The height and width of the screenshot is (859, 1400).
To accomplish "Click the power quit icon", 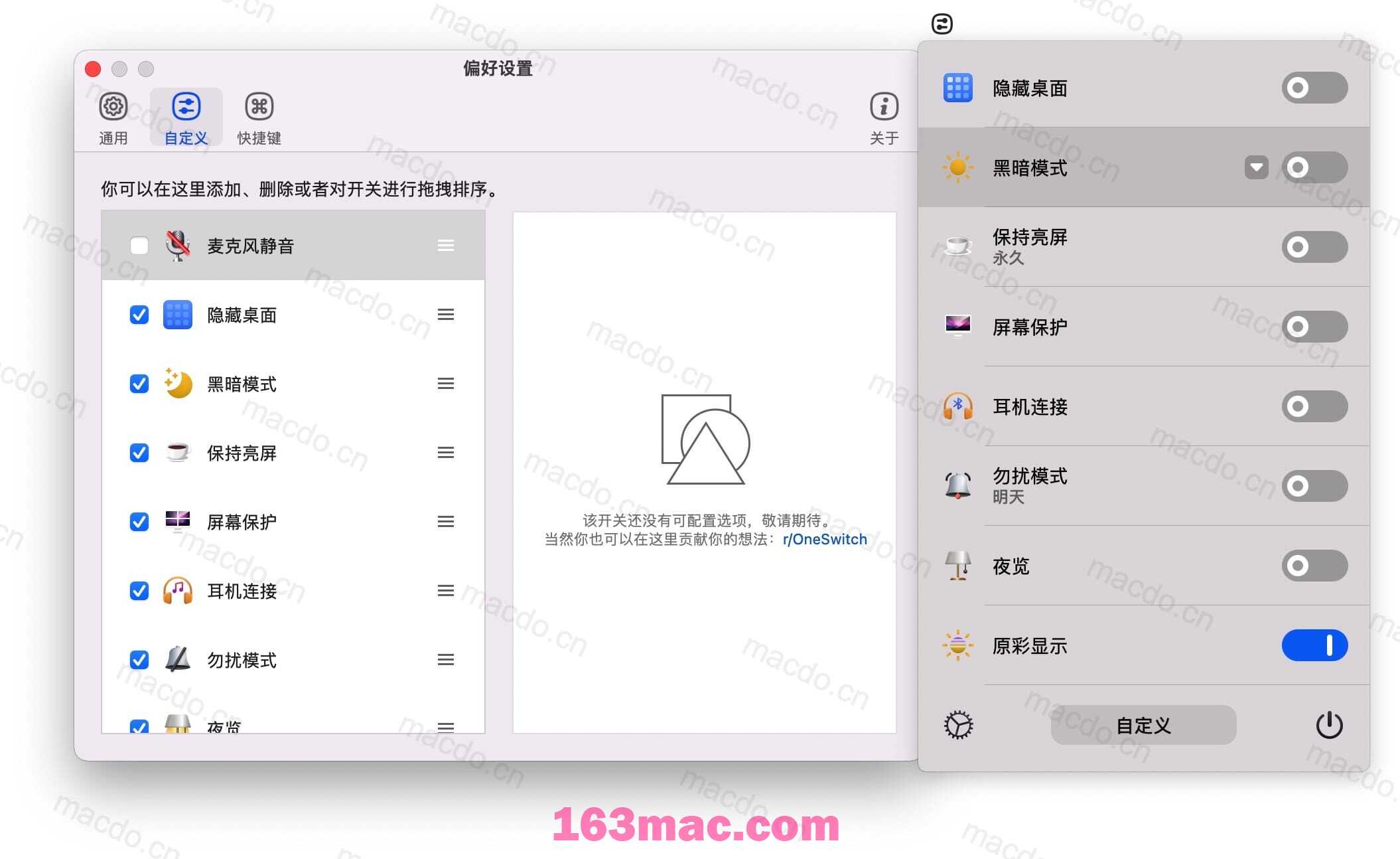I will pos(1329,725).
